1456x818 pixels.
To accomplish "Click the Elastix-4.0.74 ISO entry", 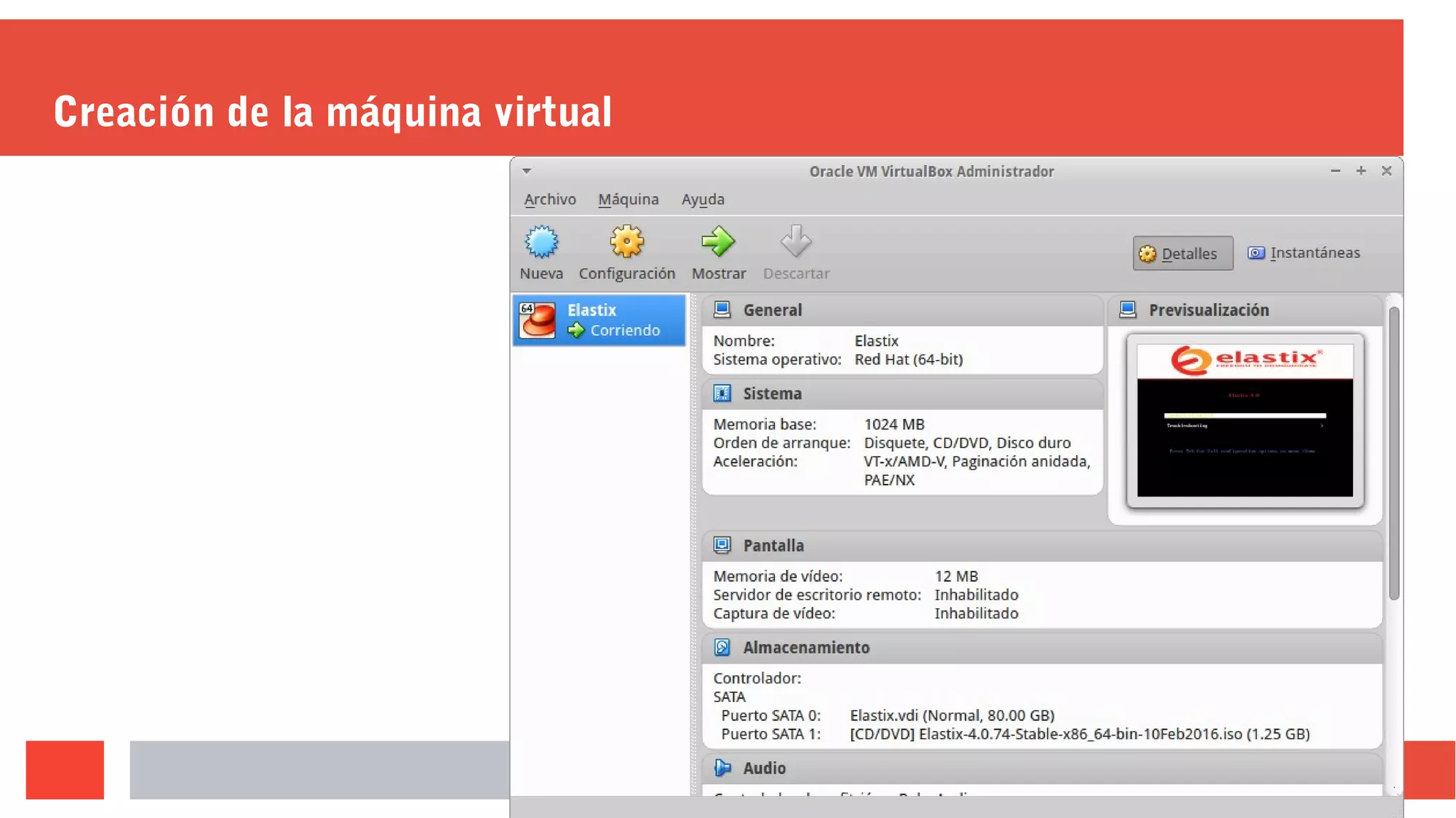I will 1080,734.
